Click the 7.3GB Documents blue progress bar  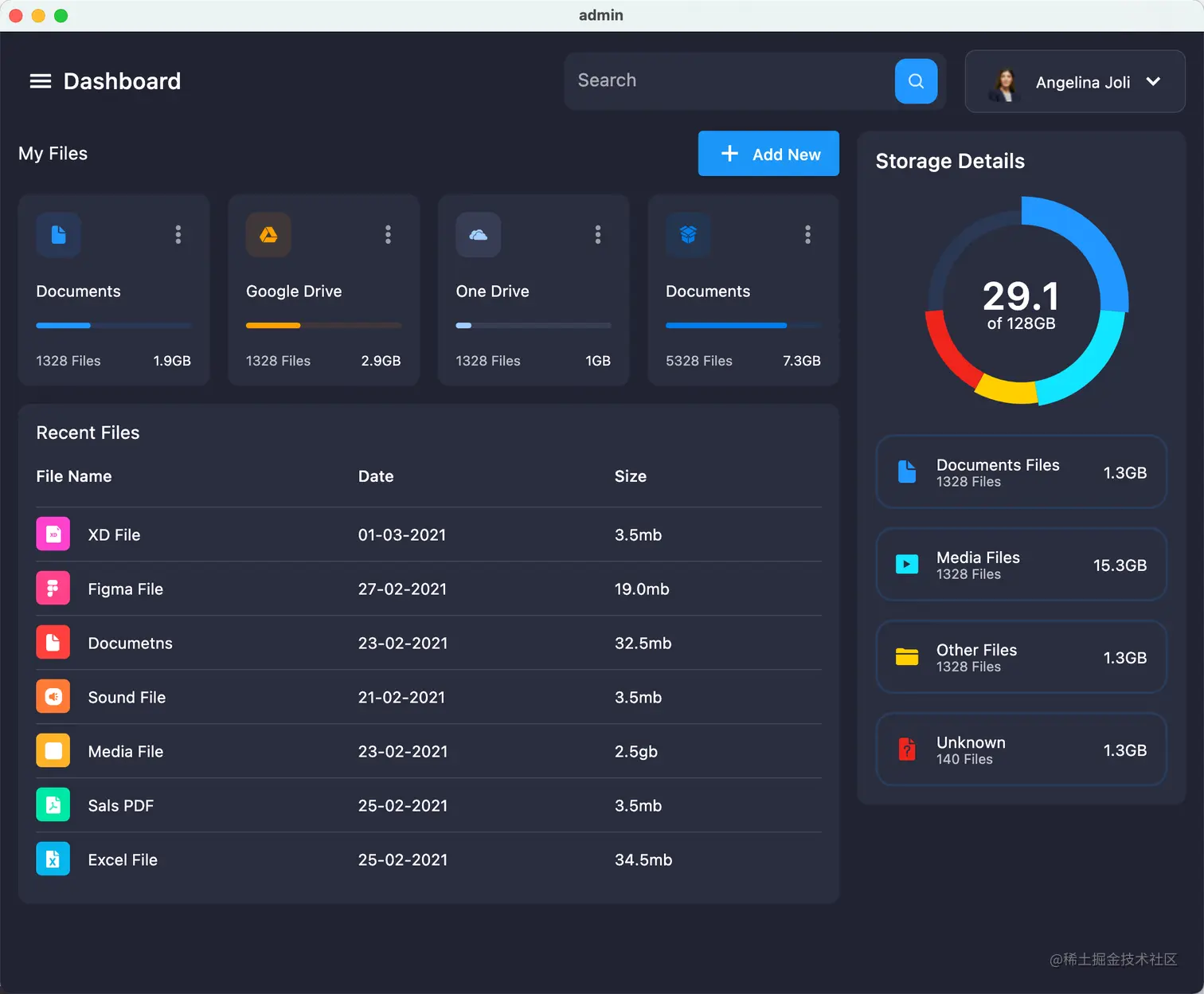coord(743,326)
